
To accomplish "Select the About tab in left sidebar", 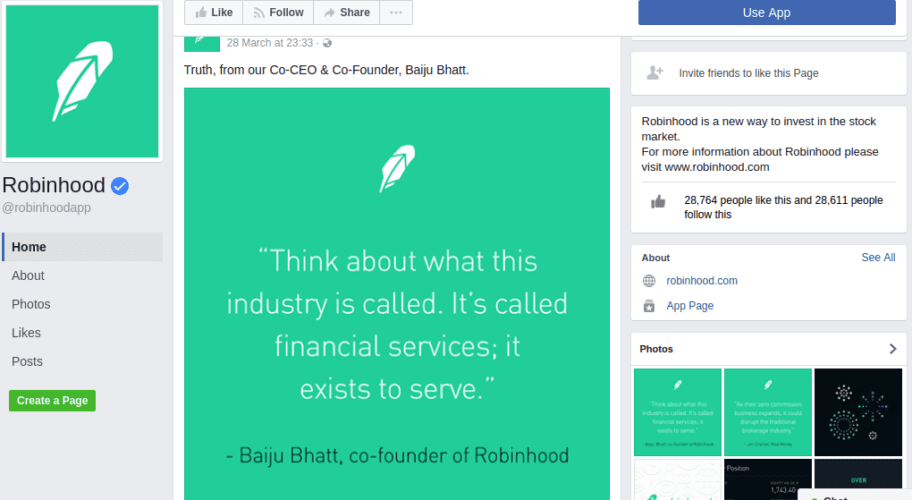I will click(x=28, y=275).
